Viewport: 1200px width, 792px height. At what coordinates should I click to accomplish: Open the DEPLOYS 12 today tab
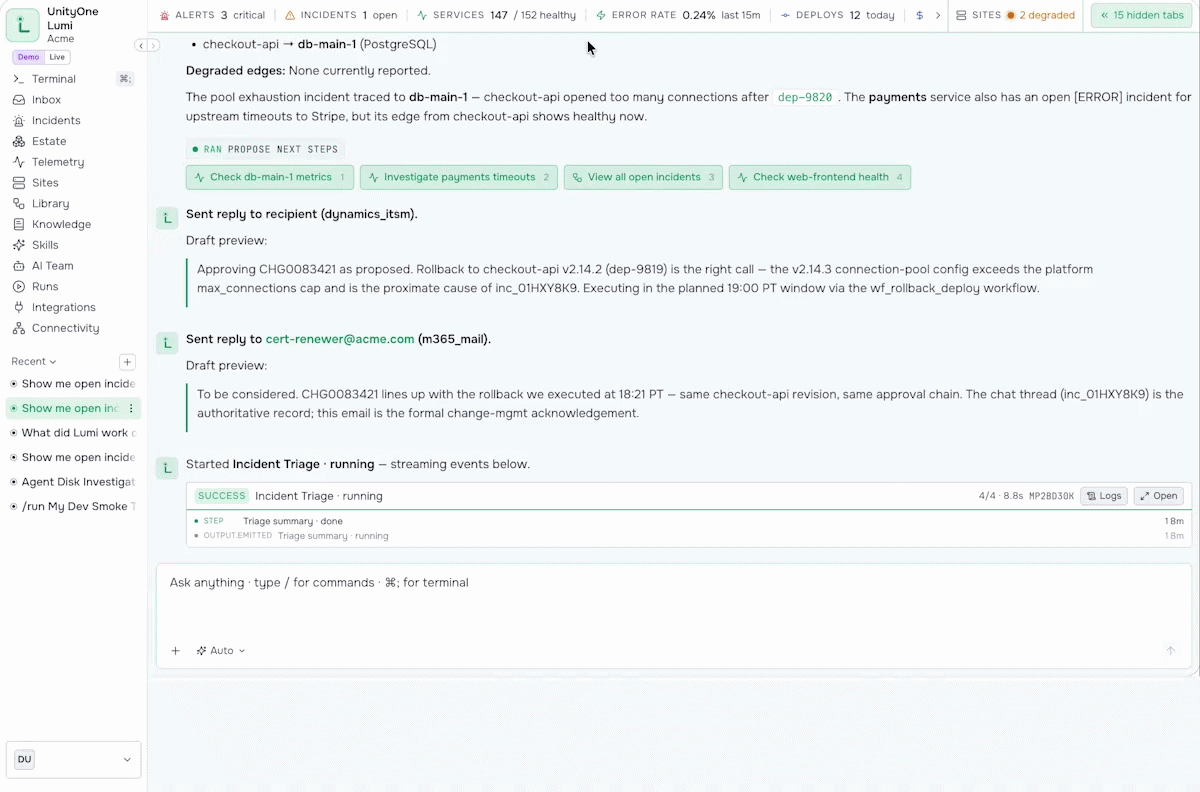pos(838,16)
